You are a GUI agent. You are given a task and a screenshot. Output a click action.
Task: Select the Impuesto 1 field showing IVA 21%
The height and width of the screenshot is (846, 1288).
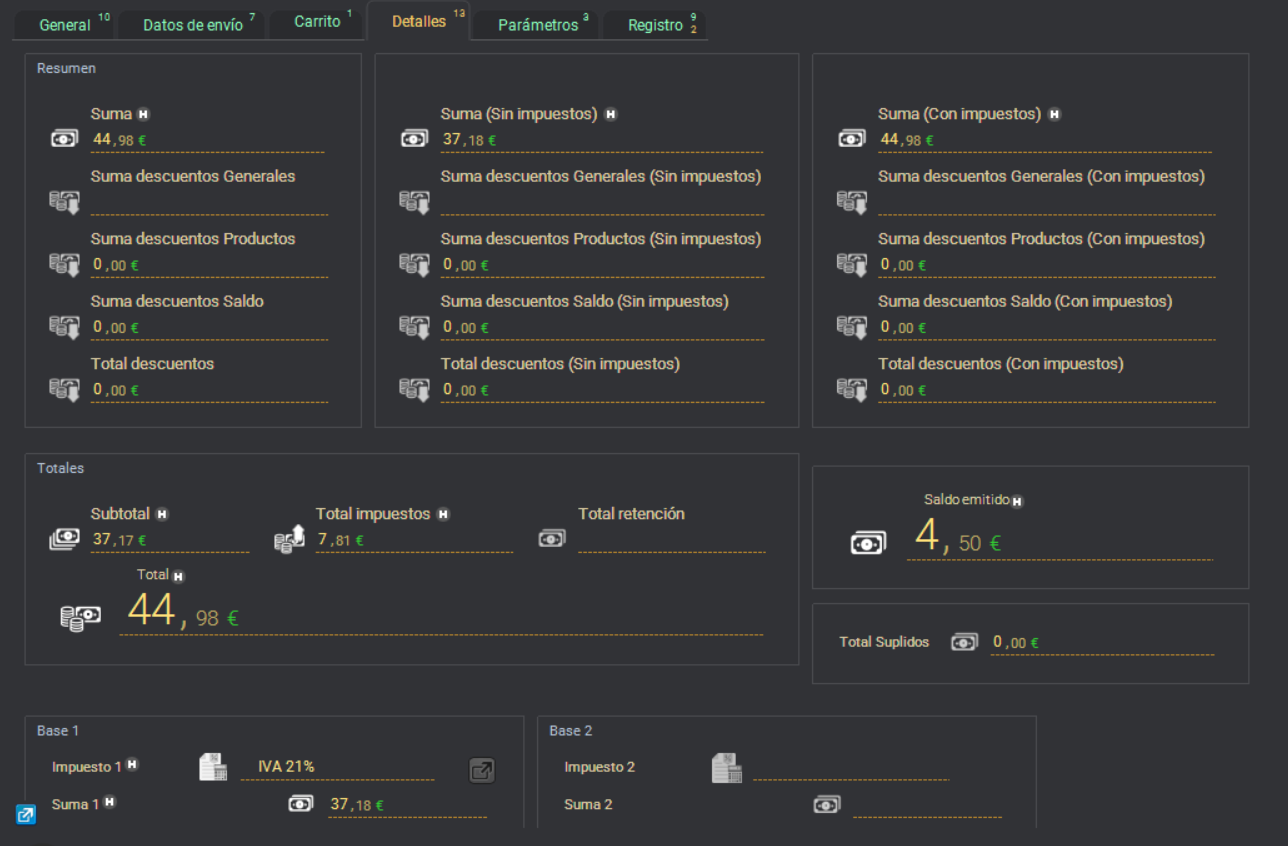point(337,767)
